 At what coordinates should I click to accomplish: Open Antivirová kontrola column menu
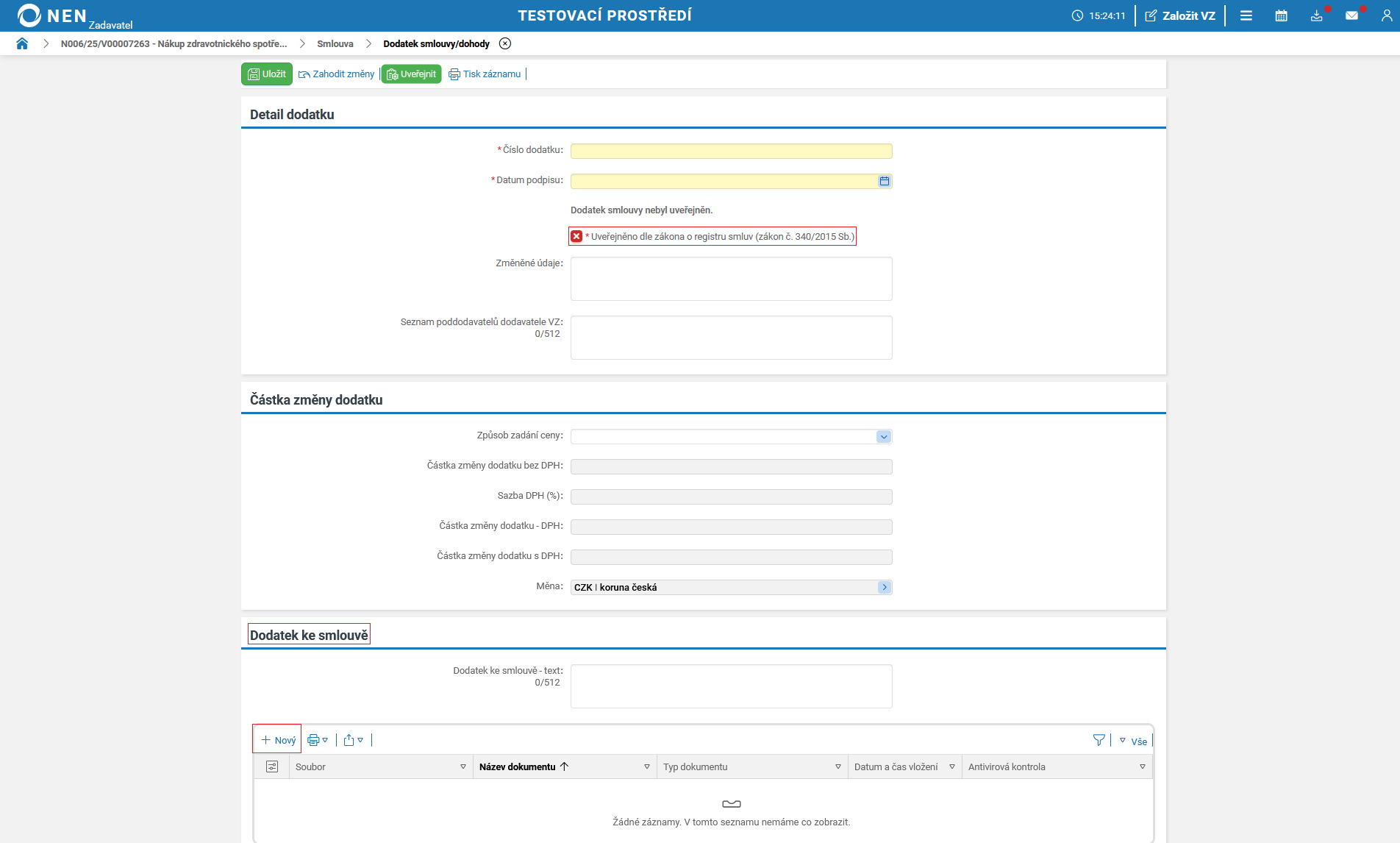point(1143,766)
